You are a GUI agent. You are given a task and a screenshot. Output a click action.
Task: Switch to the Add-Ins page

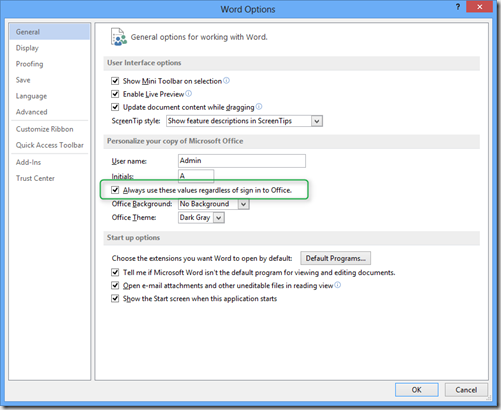pyautogui.click(x=50, y=162)
